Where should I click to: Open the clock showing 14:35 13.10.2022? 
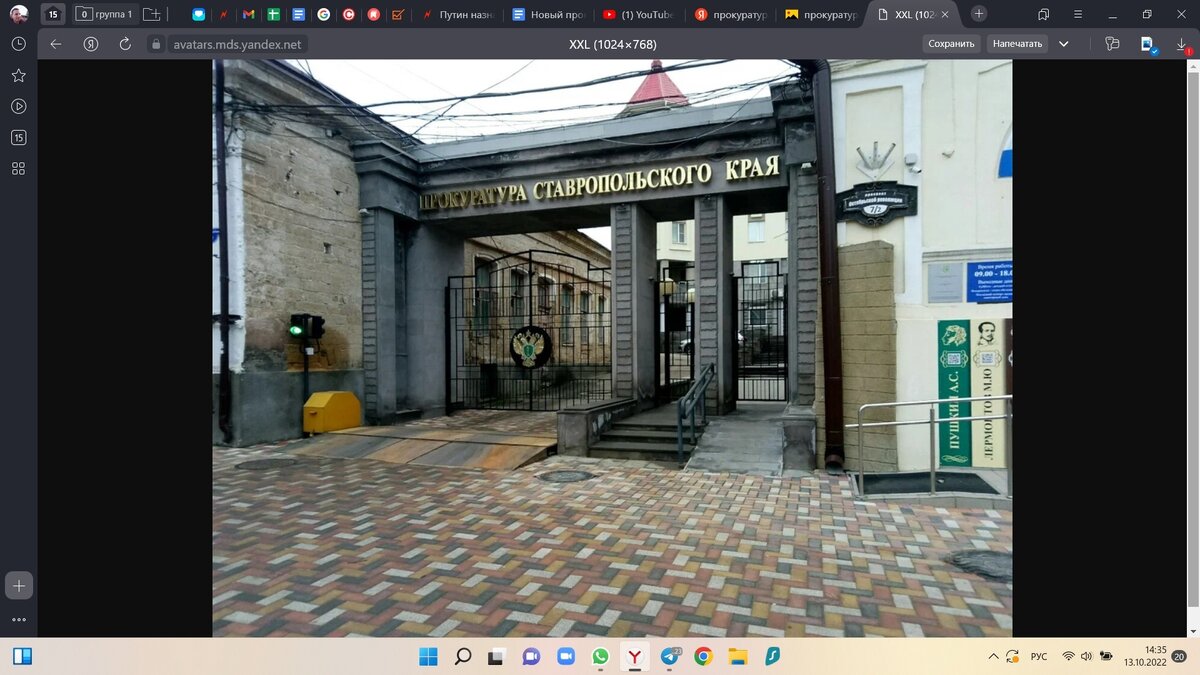coord(1147,656)
